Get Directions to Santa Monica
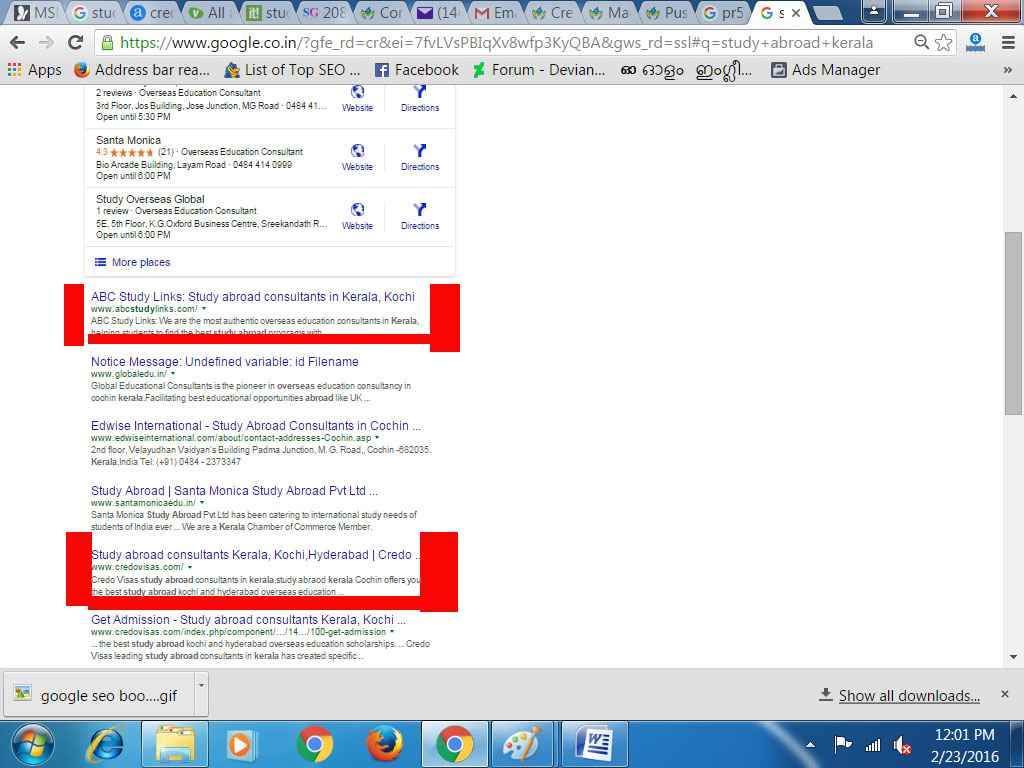The image size is (1024, 768). point(420,157)
